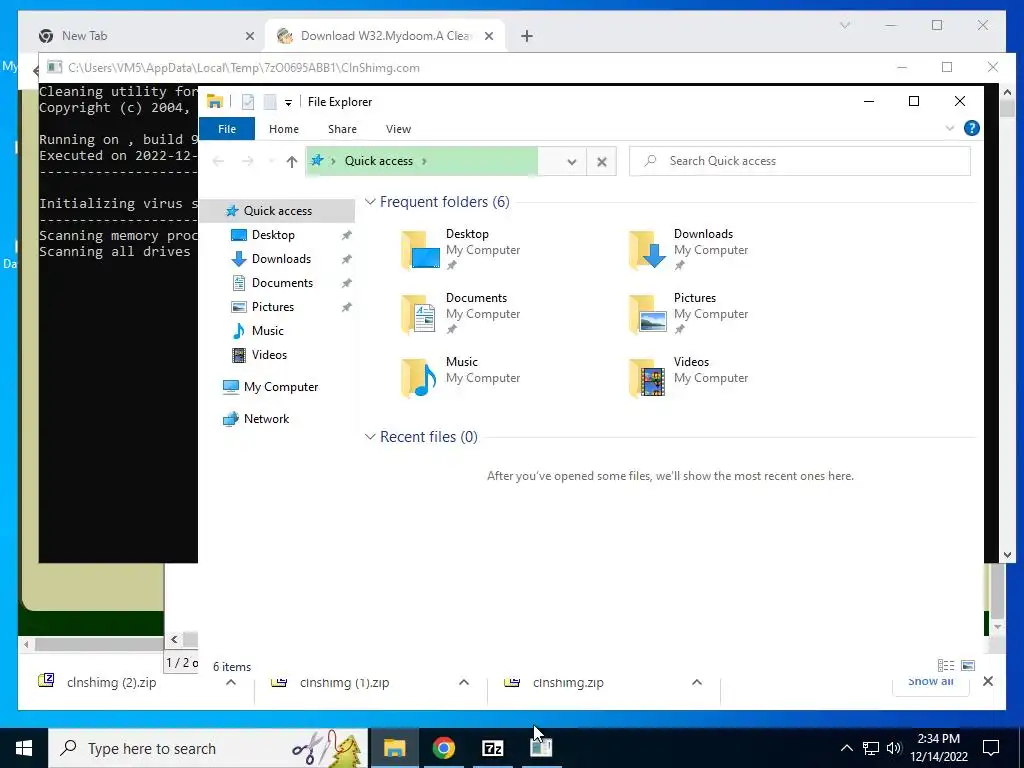Click the network icon in system tray
1024x768 pixels.
pyautogui.click(x=871, y=748)
